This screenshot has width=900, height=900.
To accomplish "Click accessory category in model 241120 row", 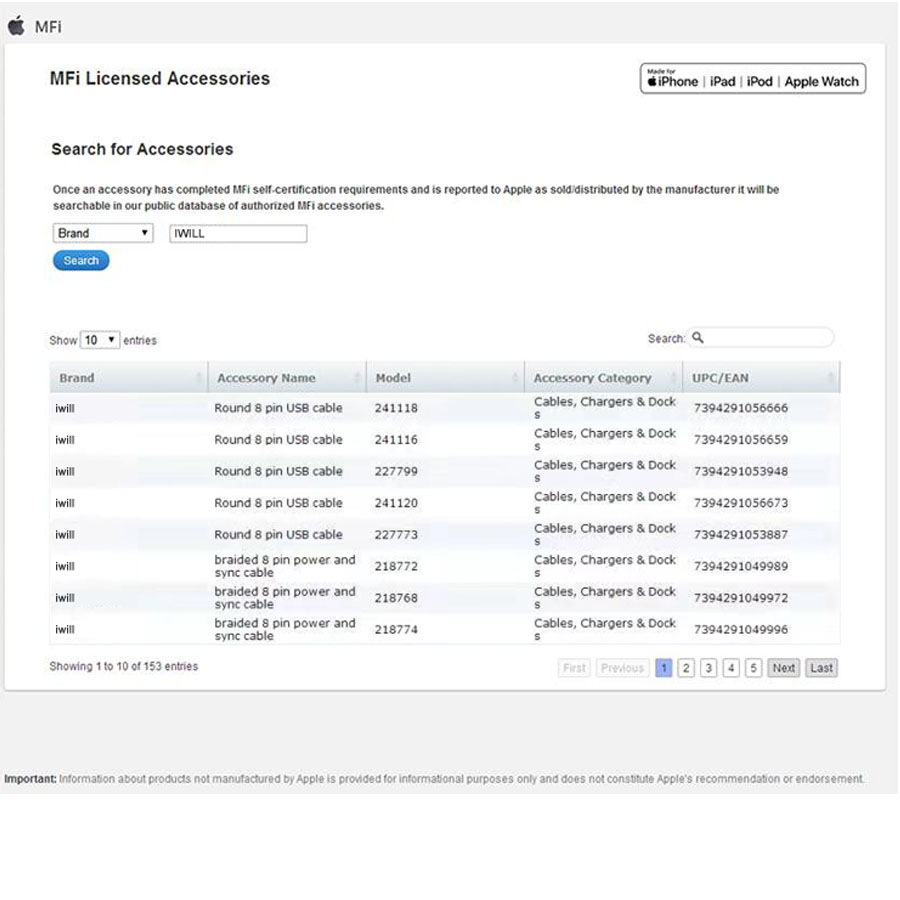I will (x=604, y=503).
